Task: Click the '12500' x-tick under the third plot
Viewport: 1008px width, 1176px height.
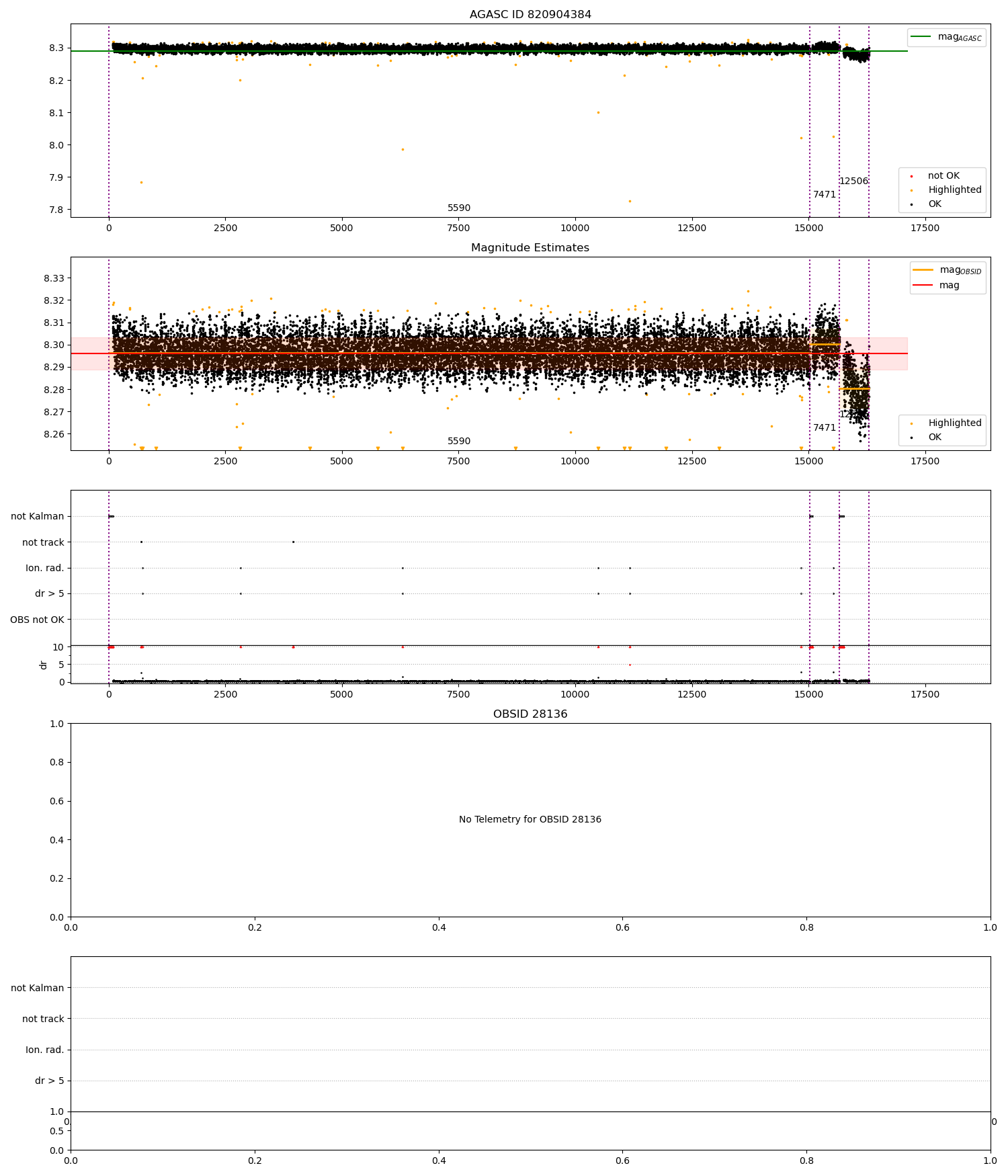Action: 691,695
